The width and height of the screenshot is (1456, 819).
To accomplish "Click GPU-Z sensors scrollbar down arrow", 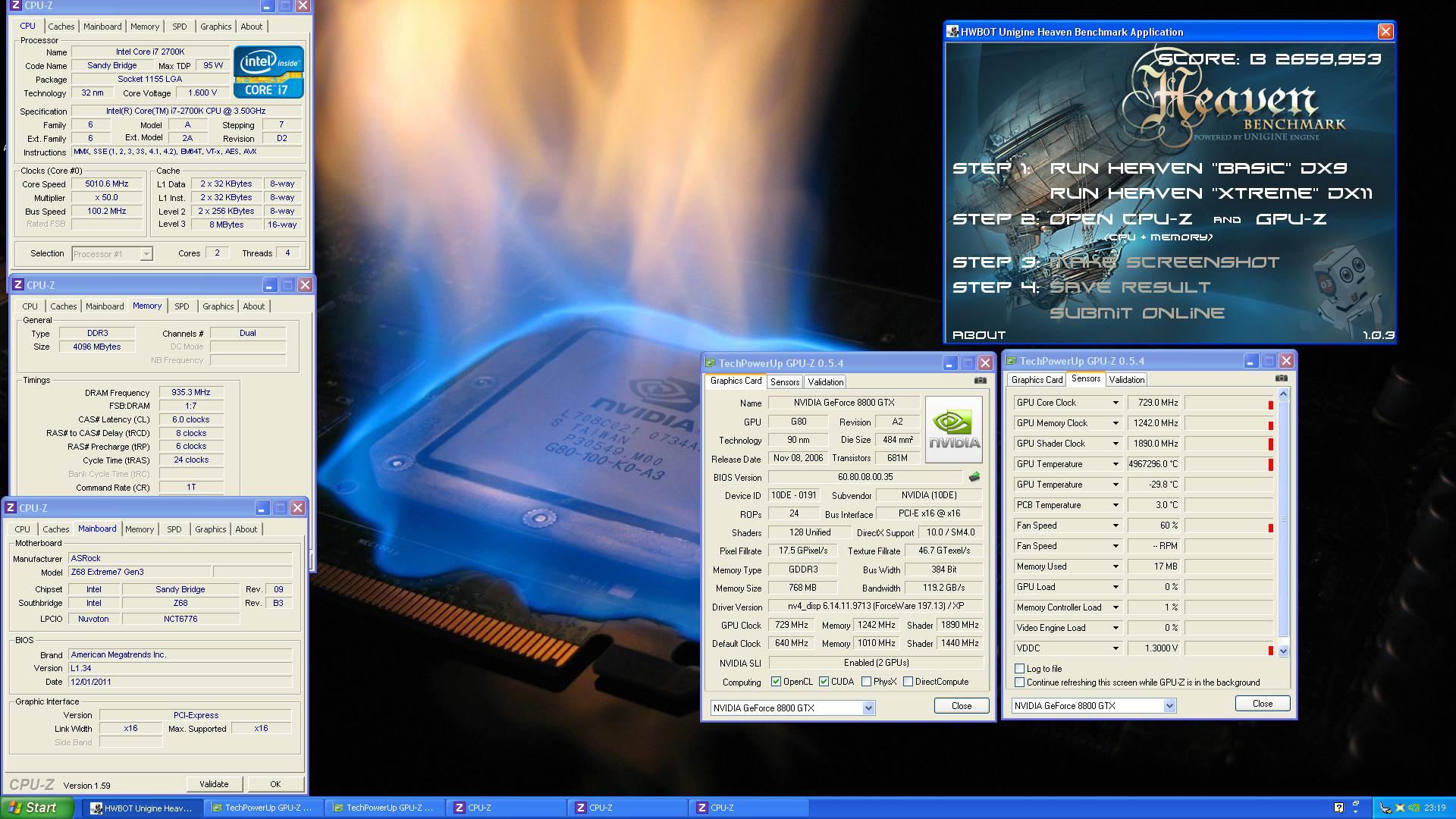I will click(x=1283, y=651).
